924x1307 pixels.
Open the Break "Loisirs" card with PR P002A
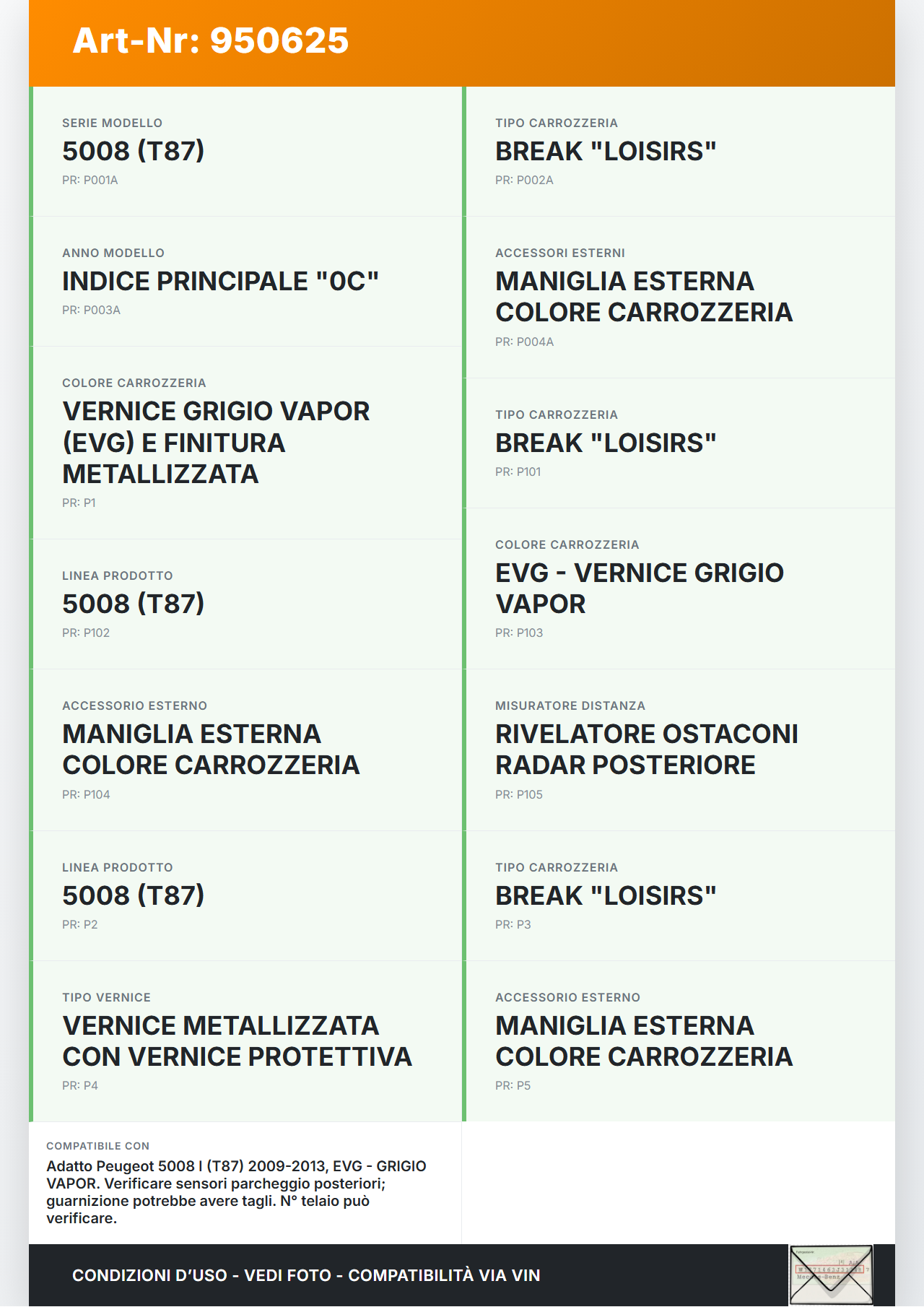(x=680, y=152)
